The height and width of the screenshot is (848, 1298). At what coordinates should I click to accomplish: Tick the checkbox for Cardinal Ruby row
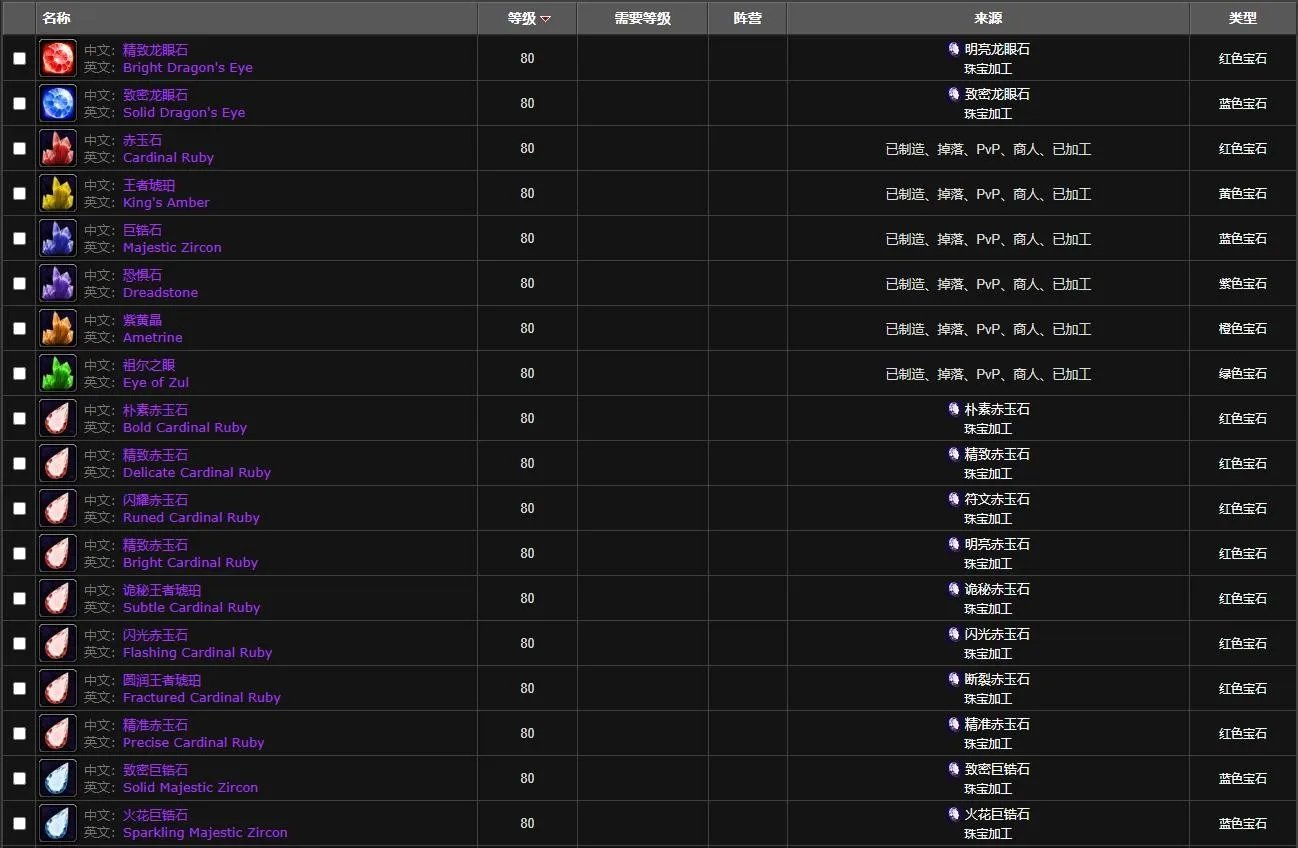19,148
